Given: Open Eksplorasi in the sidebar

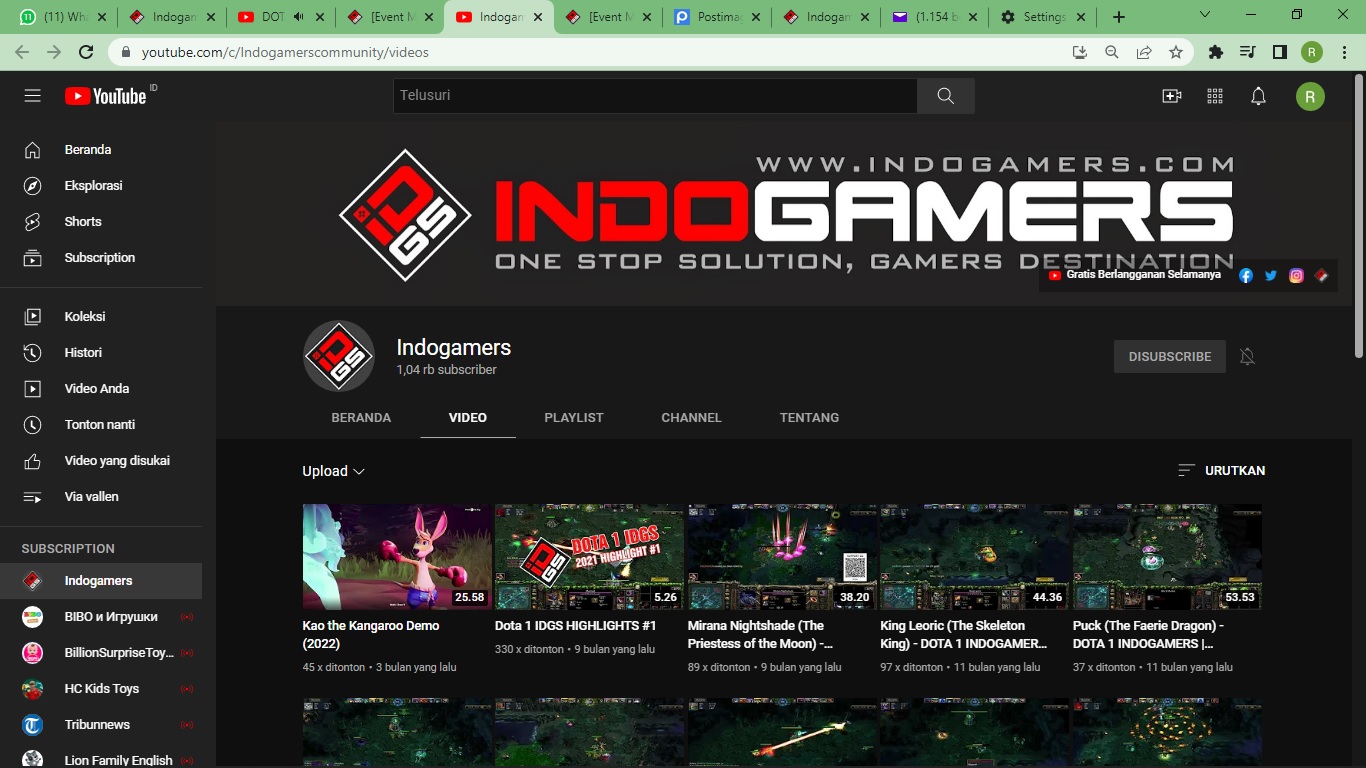Looking at the screenshot, I should [101, 186].
